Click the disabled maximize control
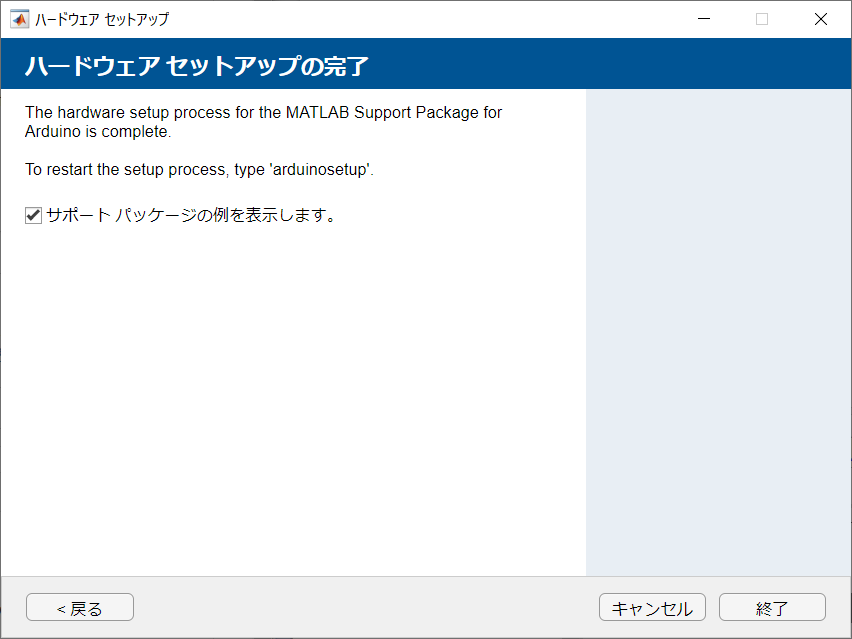Screen dimensions: 852x639 tap(762, 18)
